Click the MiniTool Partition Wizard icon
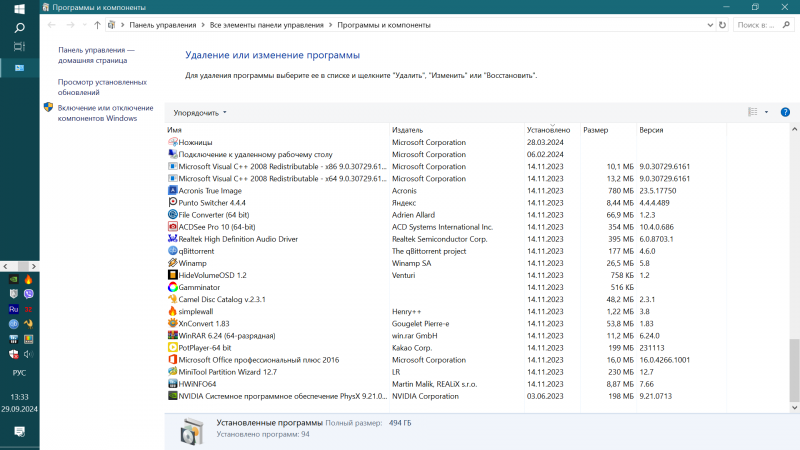 172,371
